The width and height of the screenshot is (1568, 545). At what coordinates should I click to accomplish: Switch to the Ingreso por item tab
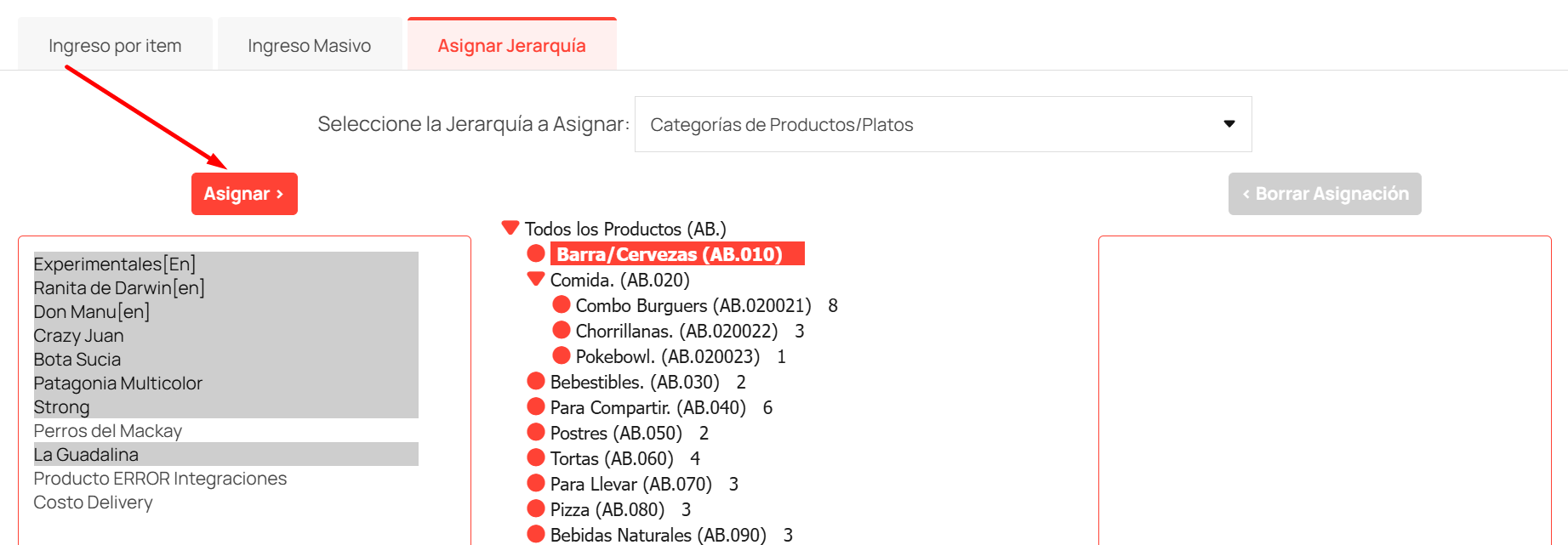click(x=115, y=44)
